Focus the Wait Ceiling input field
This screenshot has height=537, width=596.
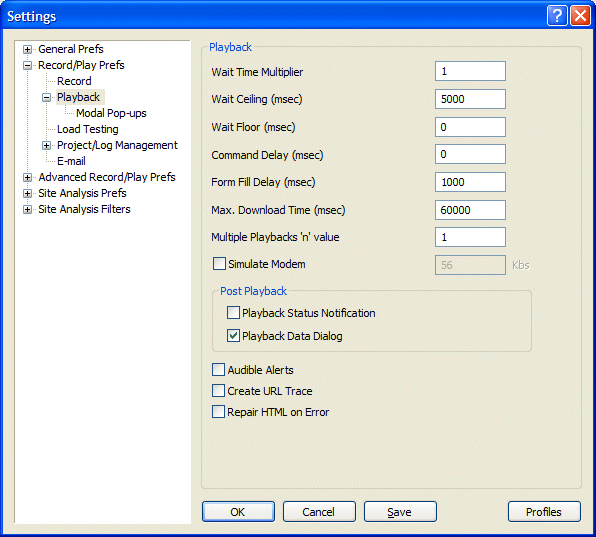coord(470,99)
